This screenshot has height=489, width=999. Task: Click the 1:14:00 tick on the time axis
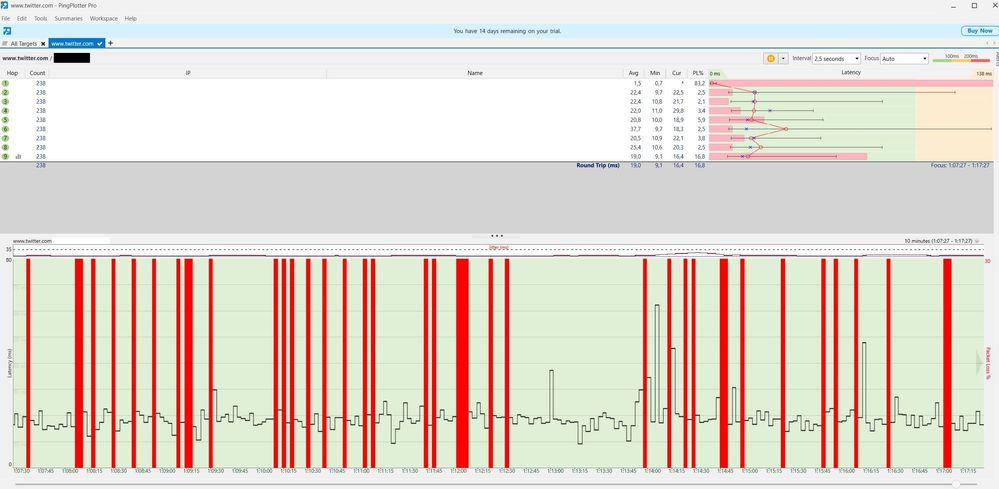652,471
